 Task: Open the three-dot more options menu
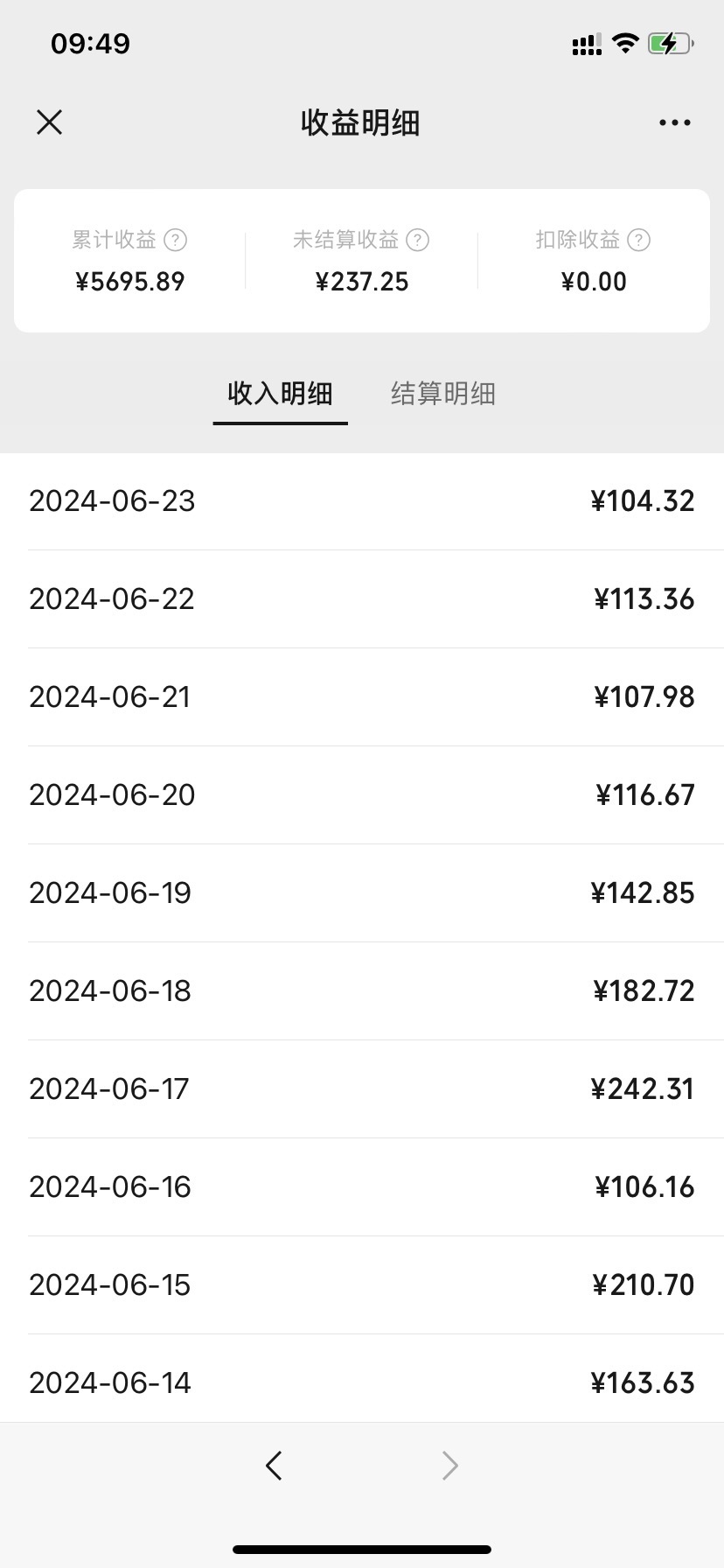674,123
